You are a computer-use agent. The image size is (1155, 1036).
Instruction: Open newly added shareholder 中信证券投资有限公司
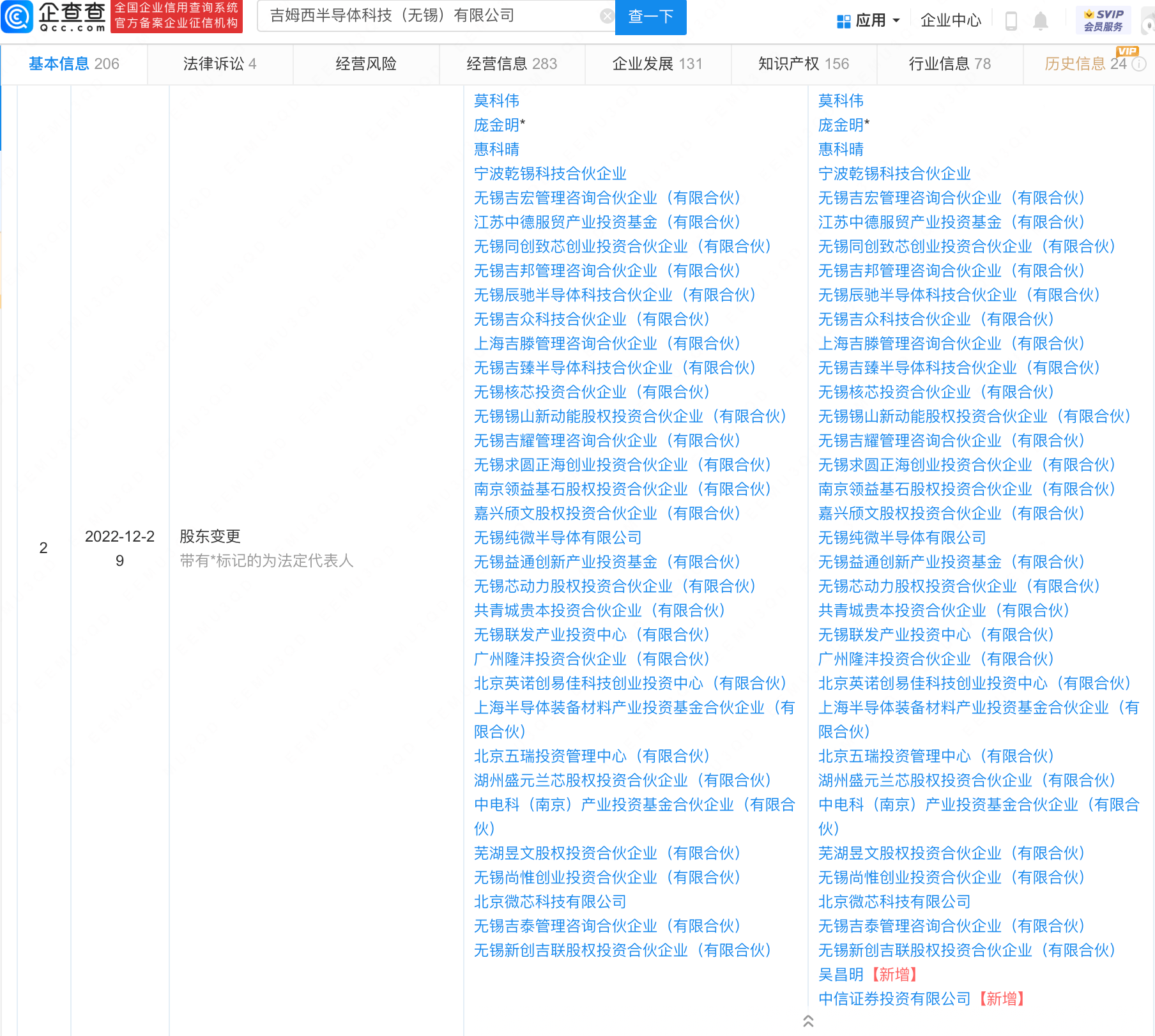click(894, 999)
